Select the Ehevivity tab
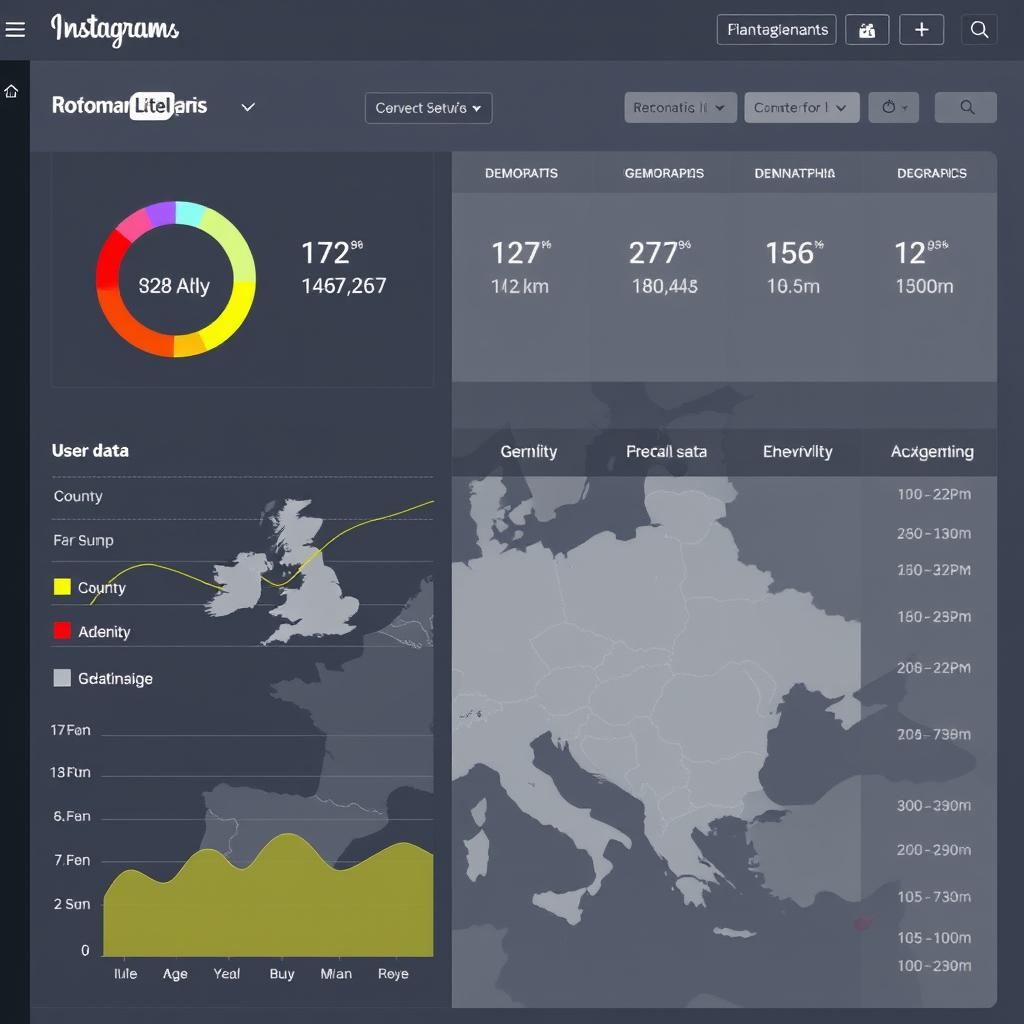Image resolution: width=1024 pixels, height=1024 pixels. coord(797,452)
